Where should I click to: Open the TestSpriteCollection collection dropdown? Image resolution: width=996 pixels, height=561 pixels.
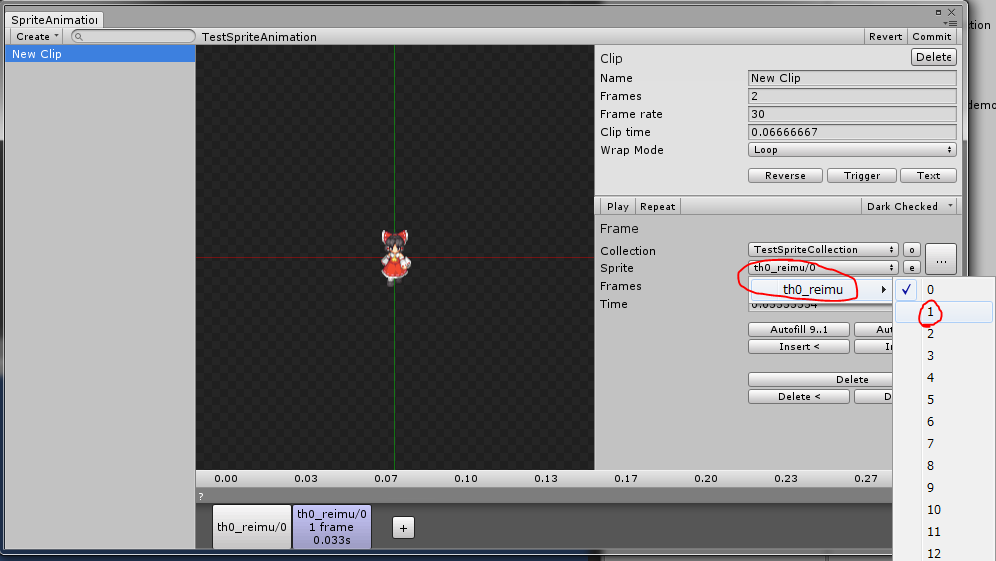(x=823, y=250)
